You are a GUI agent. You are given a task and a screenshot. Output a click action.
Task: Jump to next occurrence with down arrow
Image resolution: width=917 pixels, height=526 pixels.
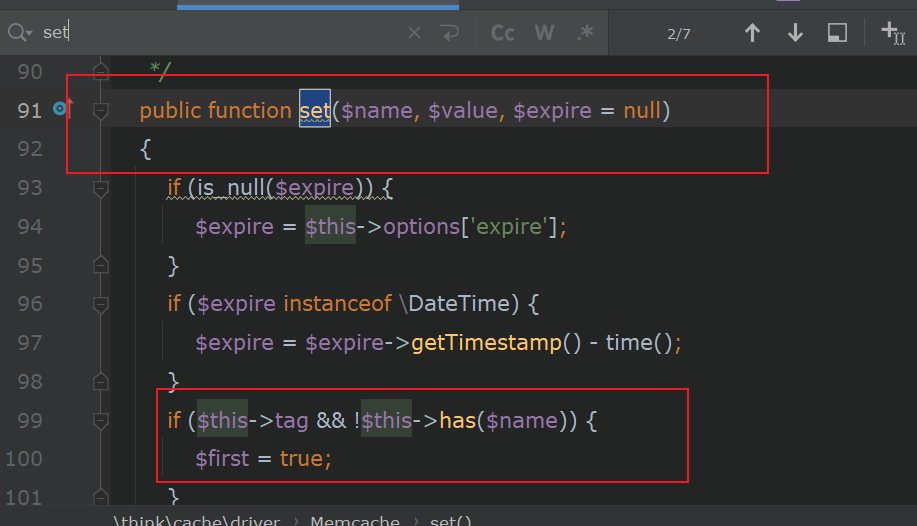pyautogui.click(x=795, y=33)
